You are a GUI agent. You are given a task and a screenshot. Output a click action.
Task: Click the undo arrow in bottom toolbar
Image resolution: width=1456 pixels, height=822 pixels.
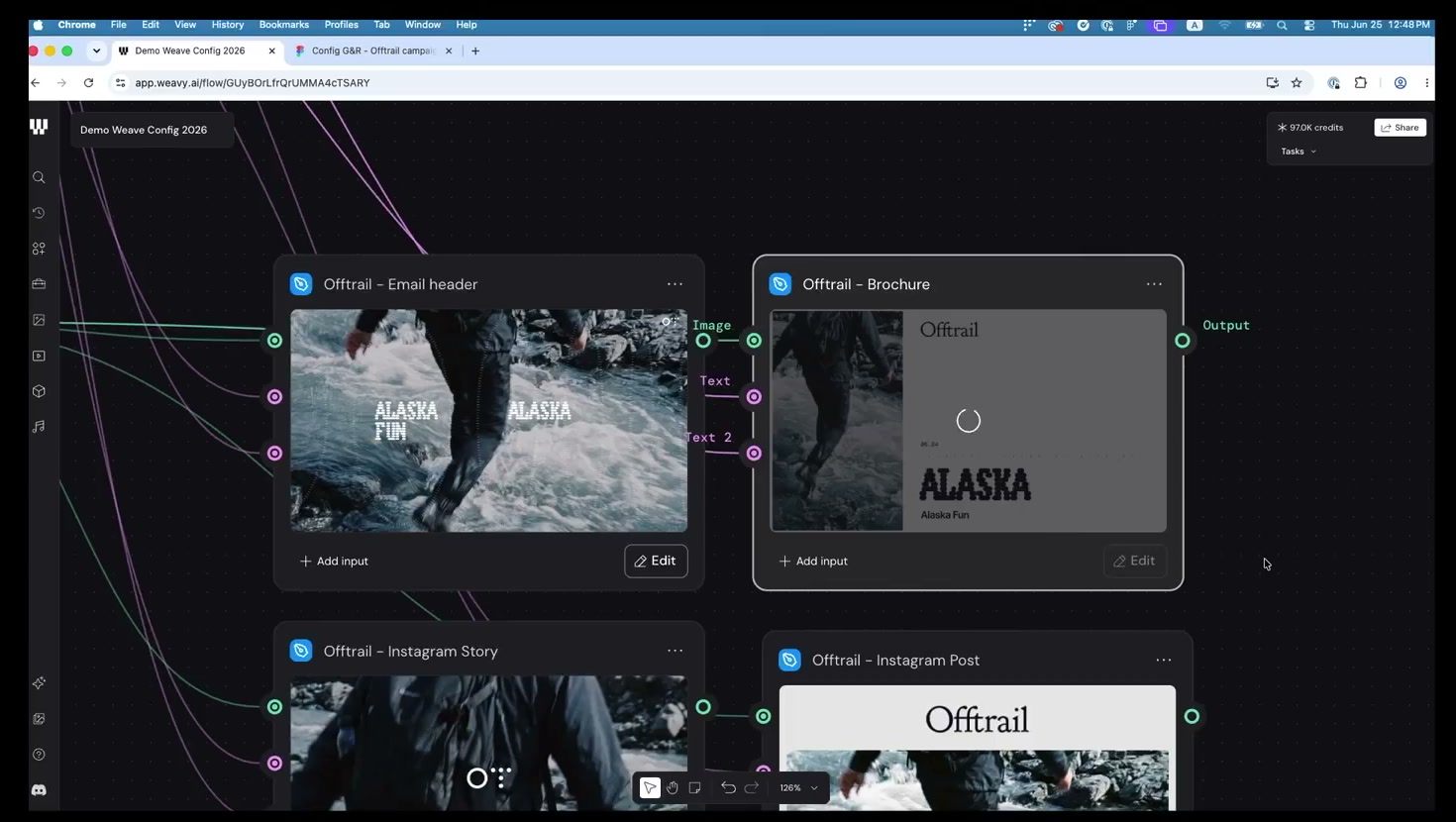[728, 787]
